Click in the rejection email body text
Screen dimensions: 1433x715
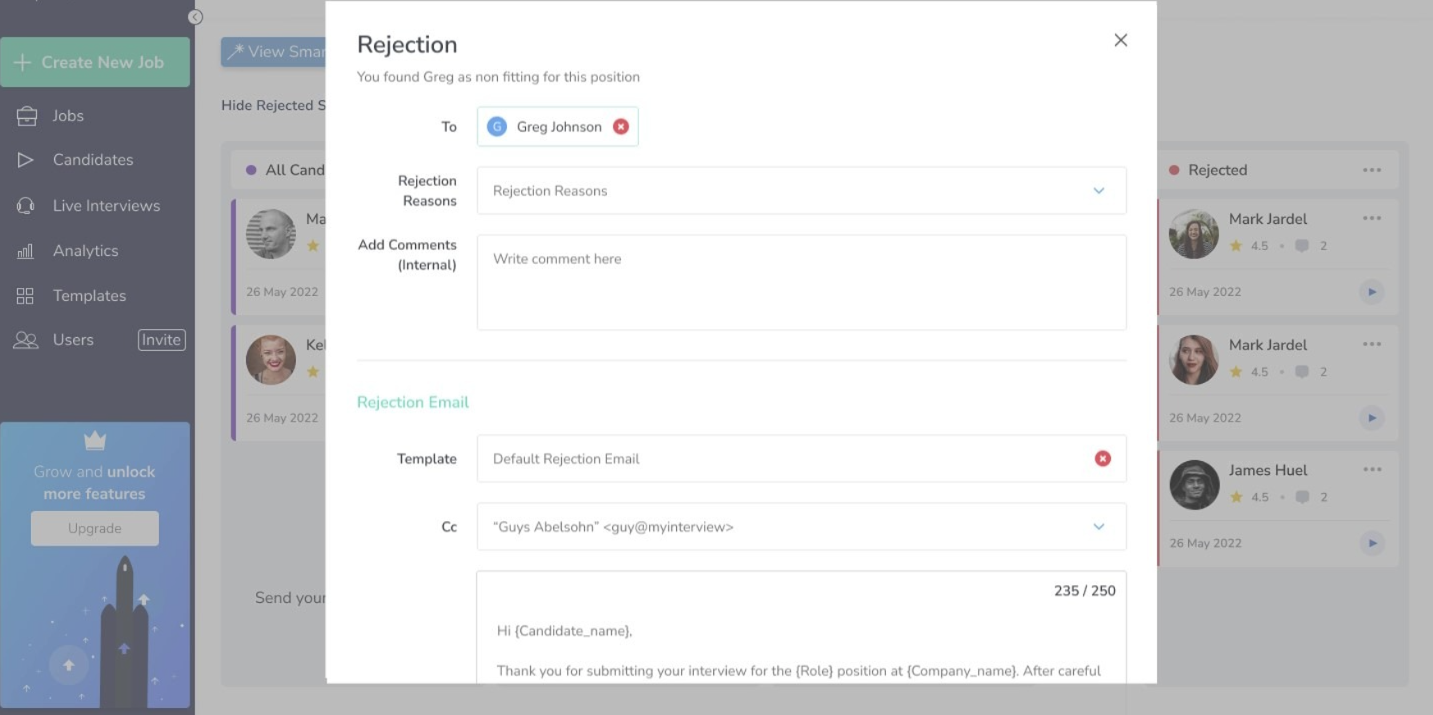pos(800,650)
